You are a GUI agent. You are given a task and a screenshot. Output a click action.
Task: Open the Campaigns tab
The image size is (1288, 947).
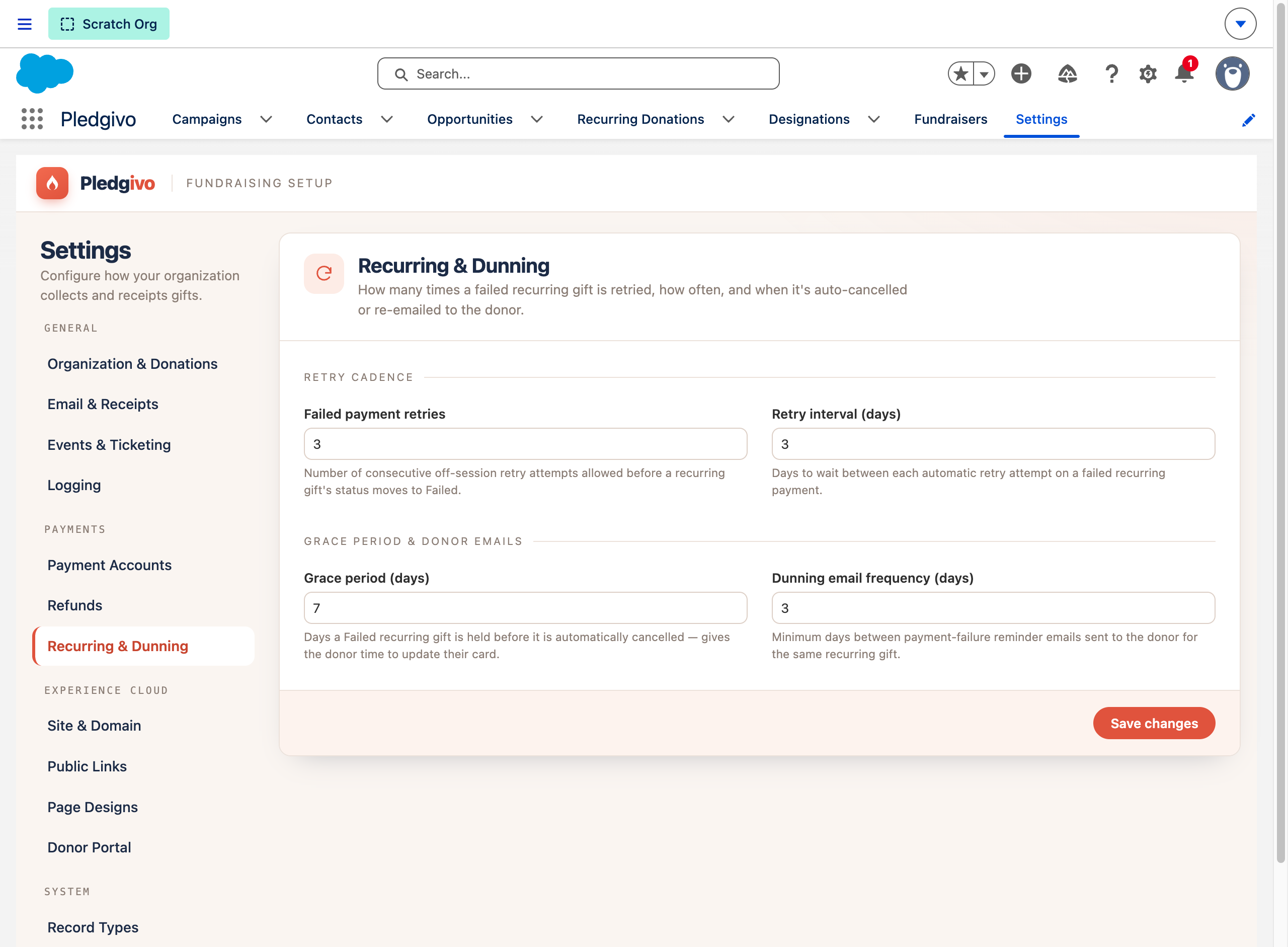click(207, 119)
